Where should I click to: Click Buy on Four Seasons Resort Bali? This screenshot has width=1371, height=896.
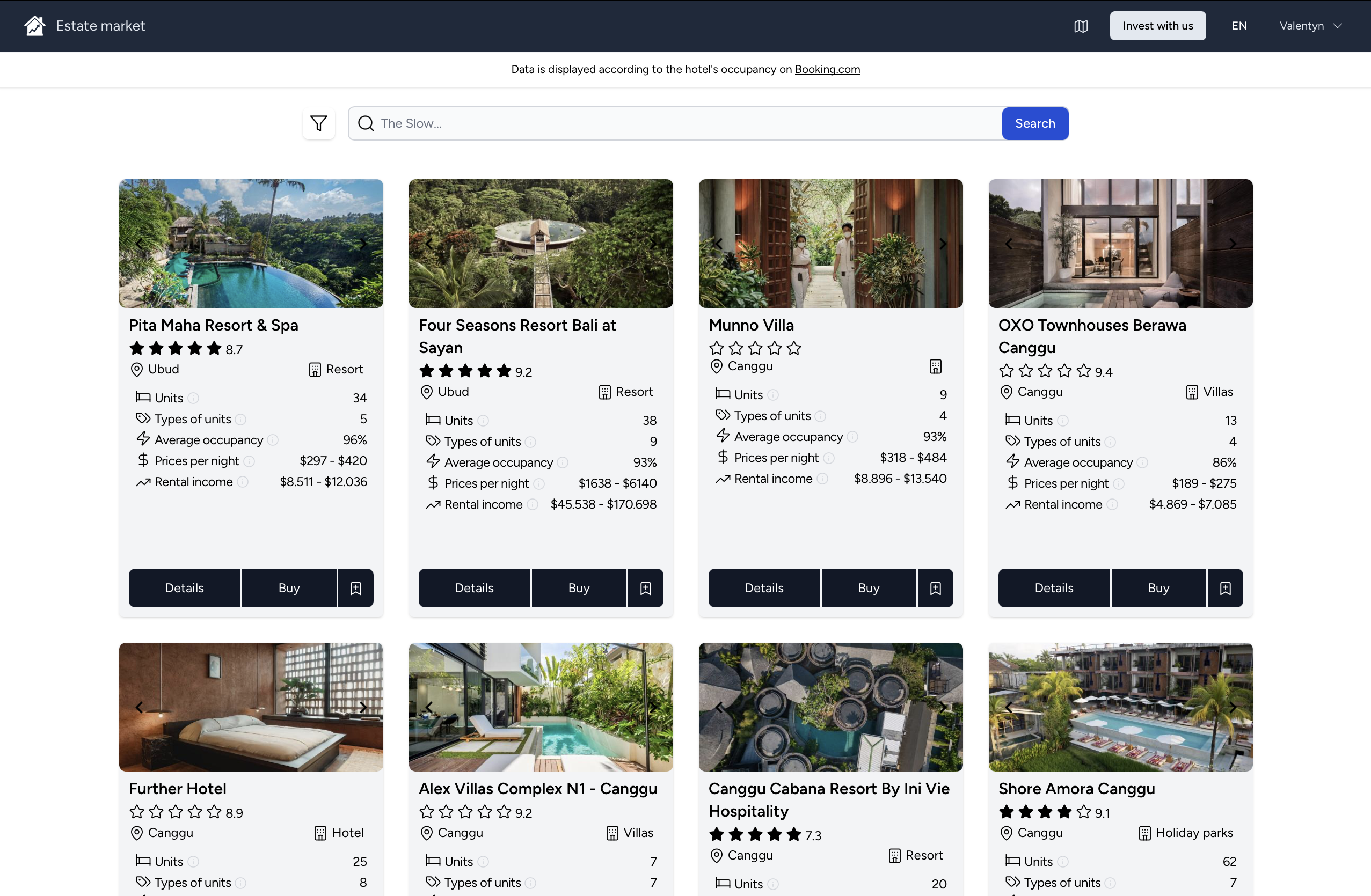coord(579,588)
